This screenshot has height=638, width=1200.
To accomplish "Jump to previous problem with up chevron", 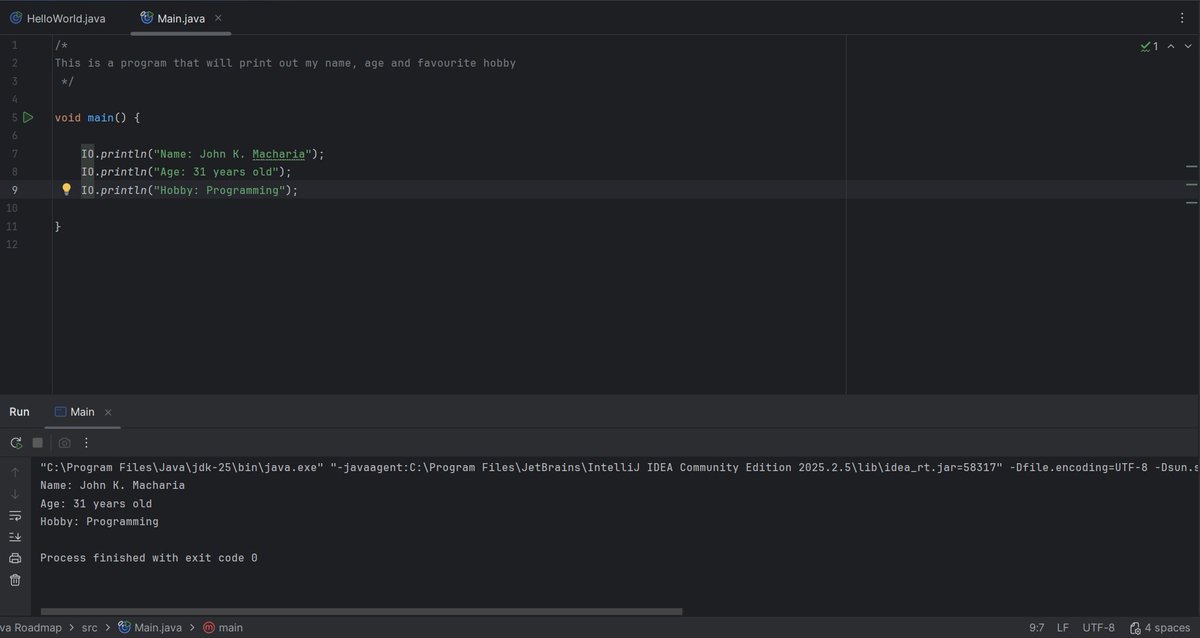I will click(x=1170, y=45).
